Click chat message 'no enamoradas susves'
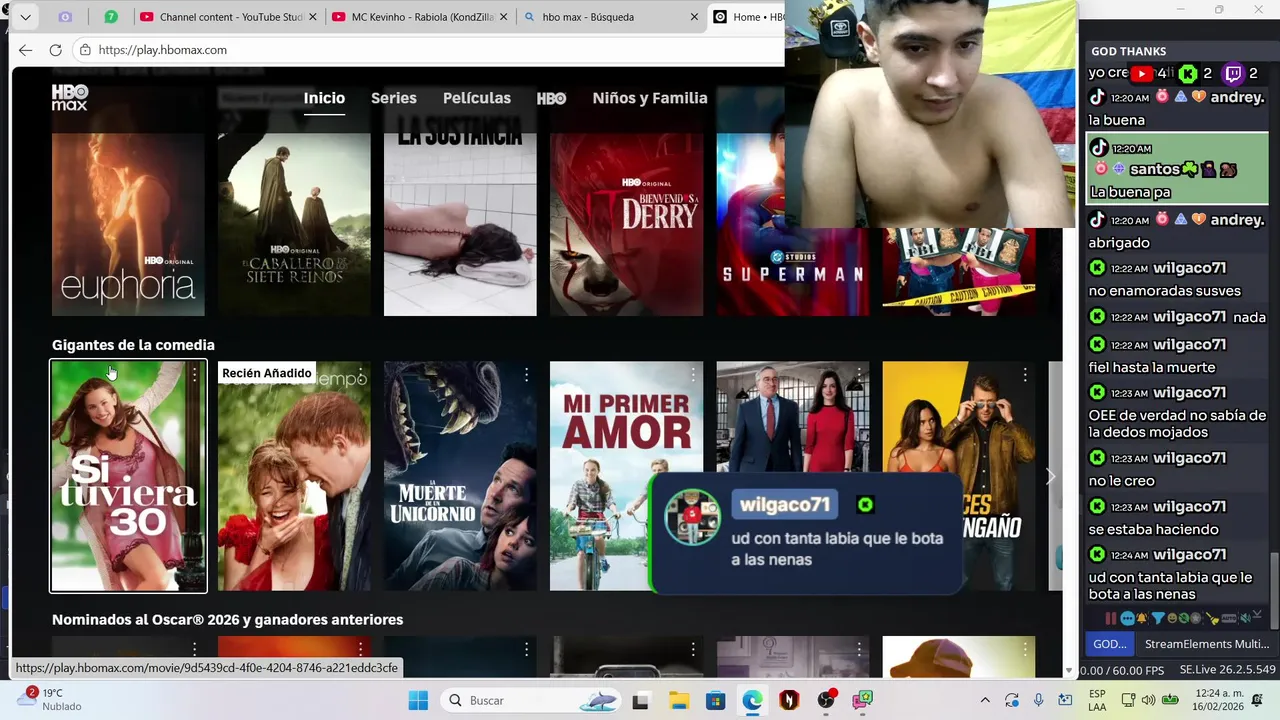 1164,291
